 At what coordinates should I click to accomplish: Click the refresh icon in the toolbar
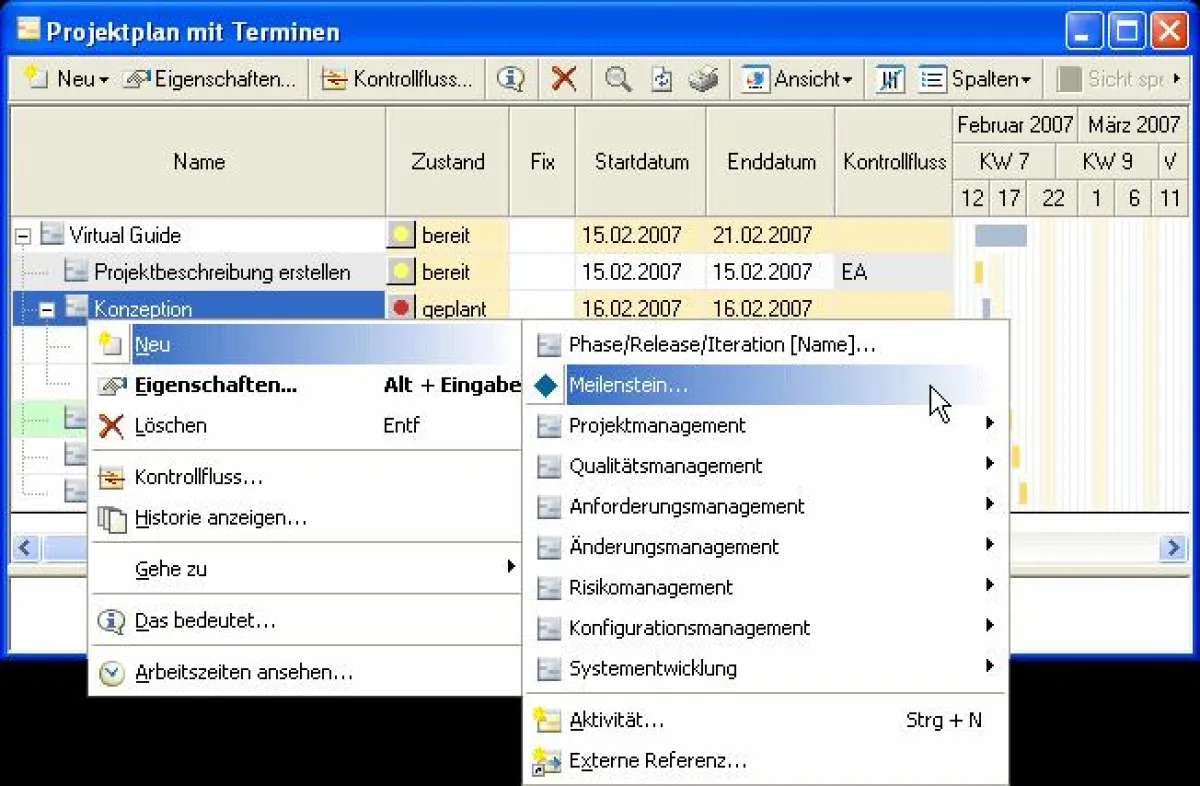[661, 80]
